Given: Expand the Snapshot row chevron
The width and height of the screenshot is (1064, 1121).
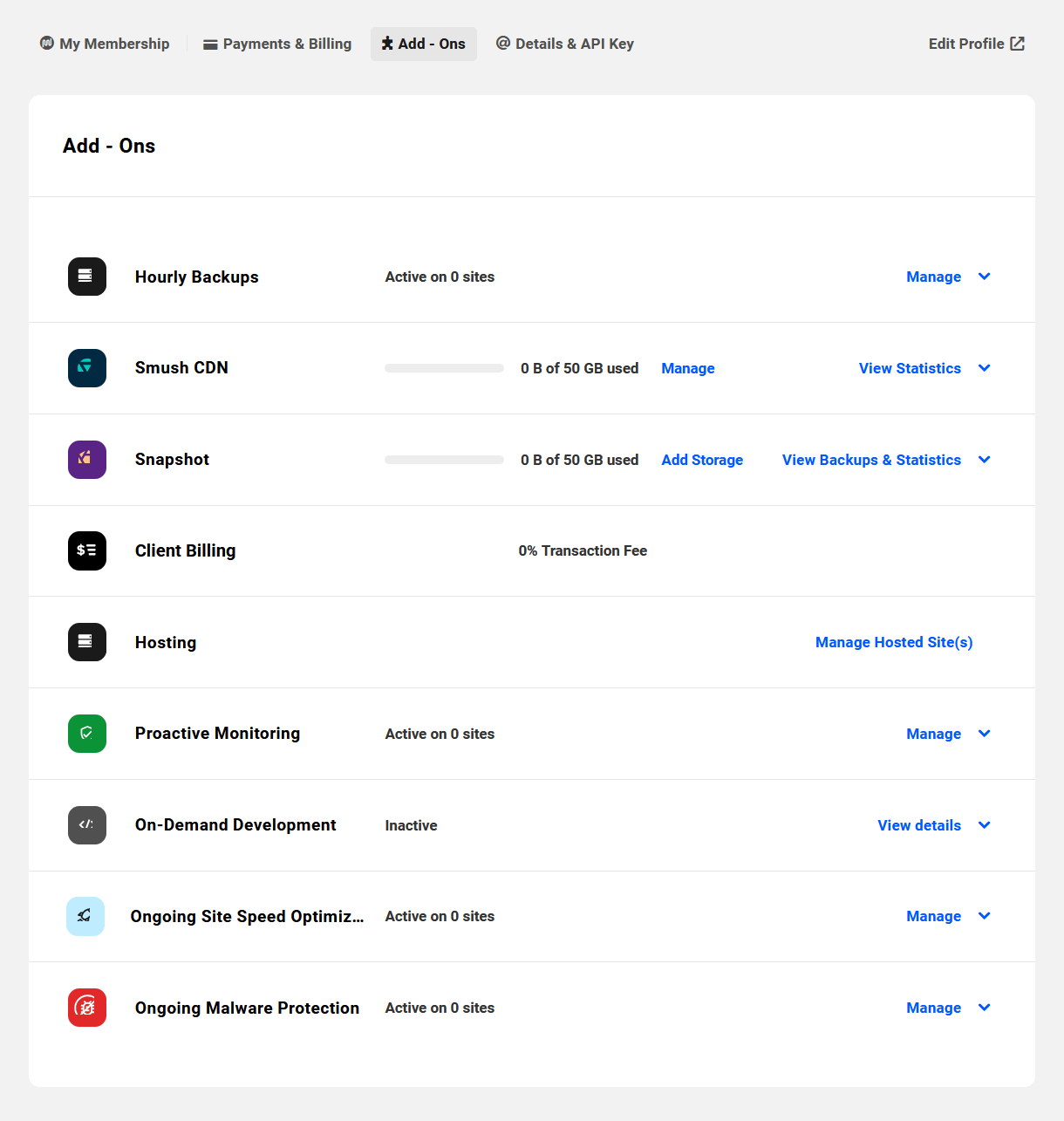Looking at the screenshot, I should pos(985,460).
